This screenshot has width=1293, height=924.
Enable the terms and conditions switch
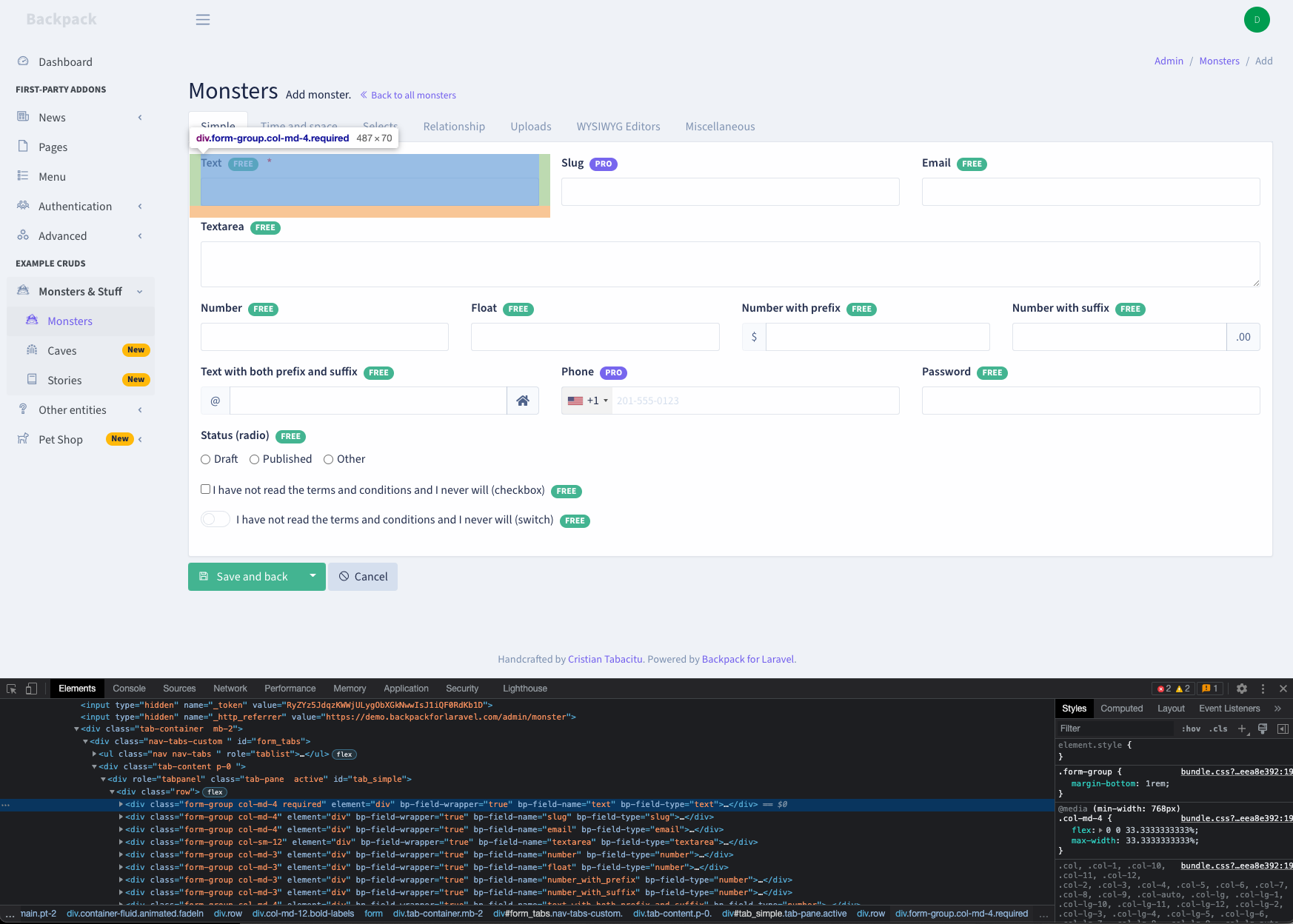215,519
